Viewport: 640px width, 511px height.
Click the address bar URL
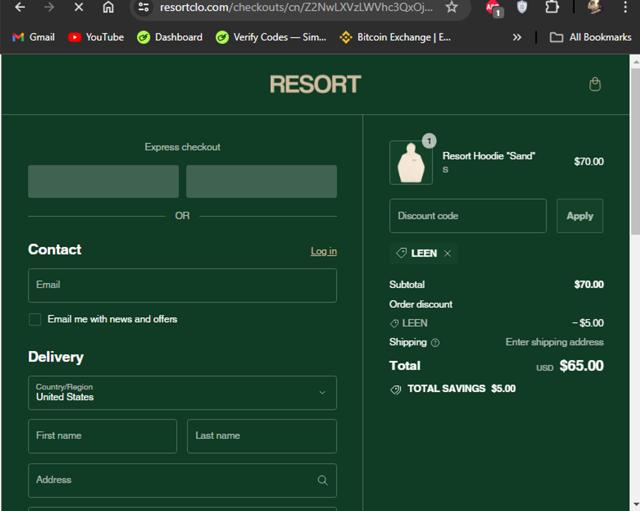coord(296,7)
